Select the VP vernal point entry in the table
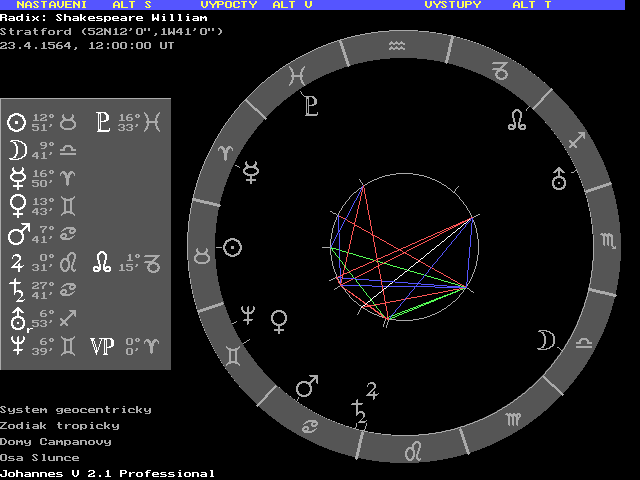Image resolution: width=640 pixels, height=480 pixels. 102,346
